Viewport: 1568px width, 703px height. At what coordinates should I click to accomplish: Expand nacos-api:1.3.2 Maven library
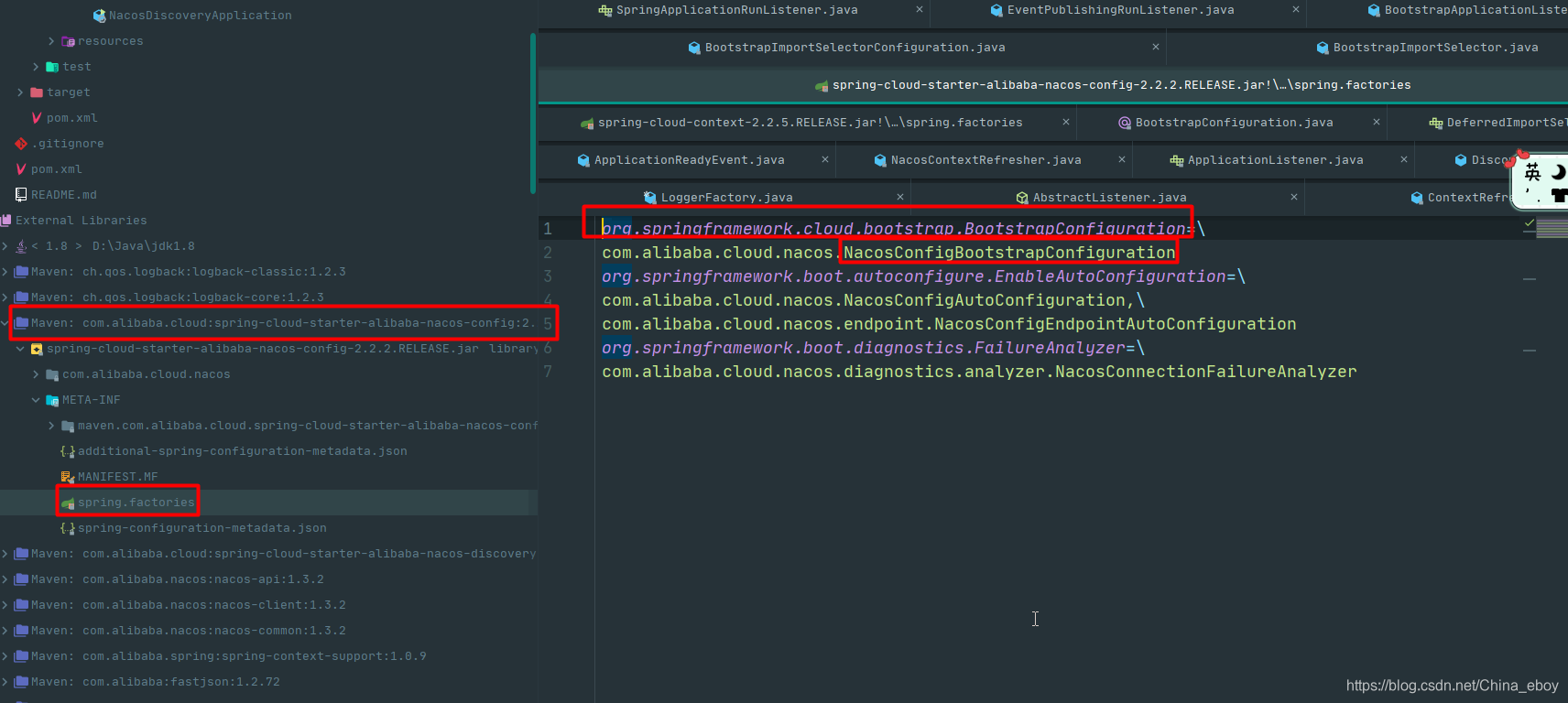[5, 579]
